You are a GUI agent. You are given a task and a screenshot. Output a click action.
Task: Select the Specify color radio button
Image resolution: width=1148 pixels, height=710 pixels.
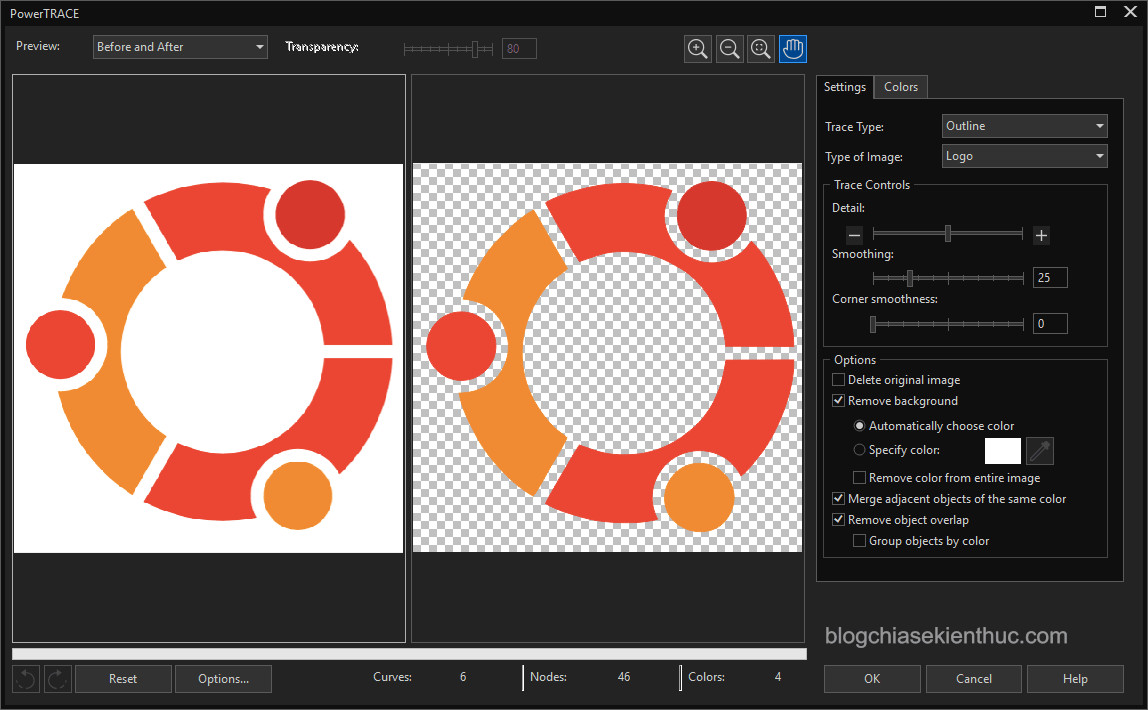click(859, 450)
